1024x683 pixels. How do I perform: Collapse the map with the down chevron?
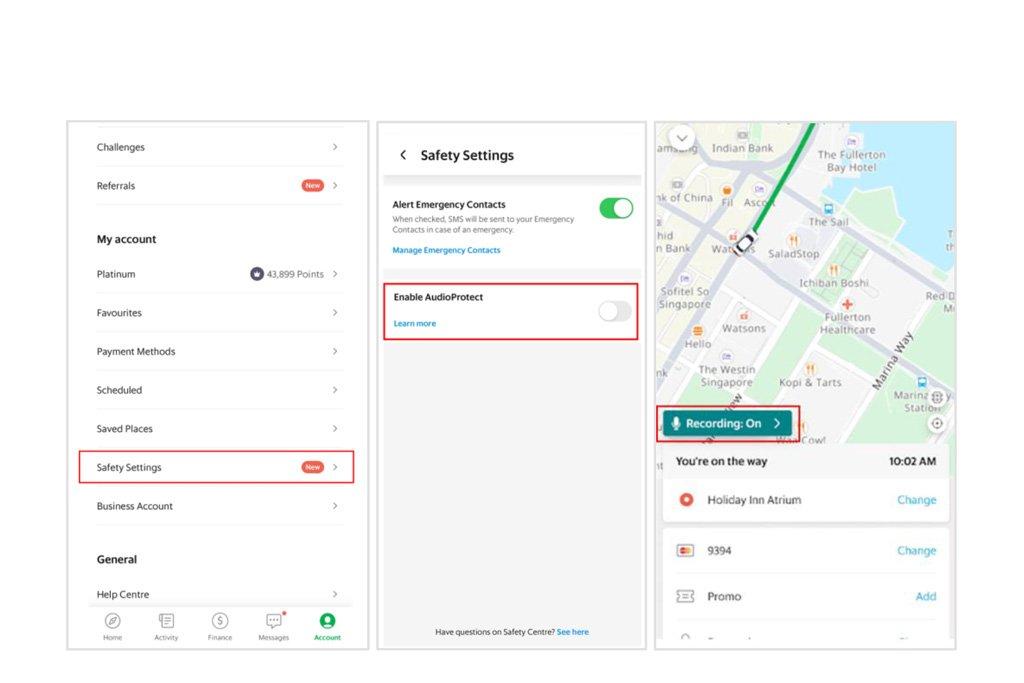682,138
